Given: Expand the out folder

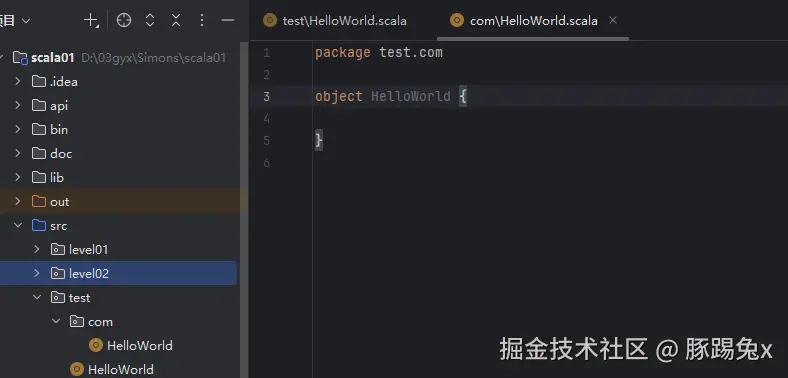Looking at the screenshot, I should click(18, 201).
